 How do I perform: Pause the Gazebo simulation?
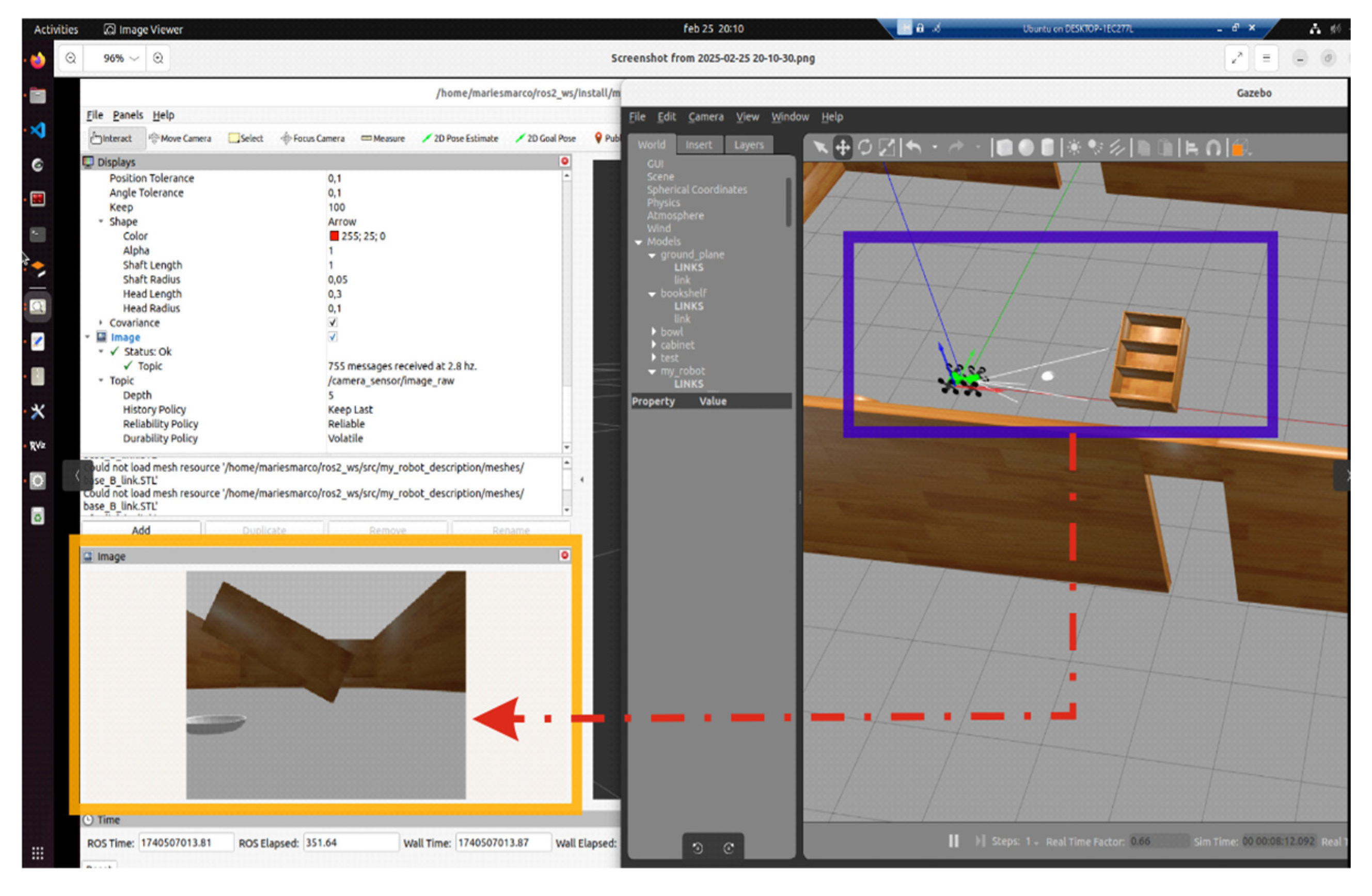(x=954, y=841)
